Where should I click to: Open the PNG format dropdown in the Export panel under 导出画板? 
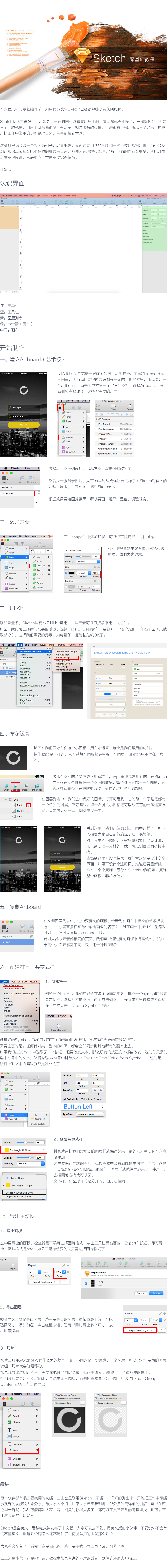[x=60, y=1272]
